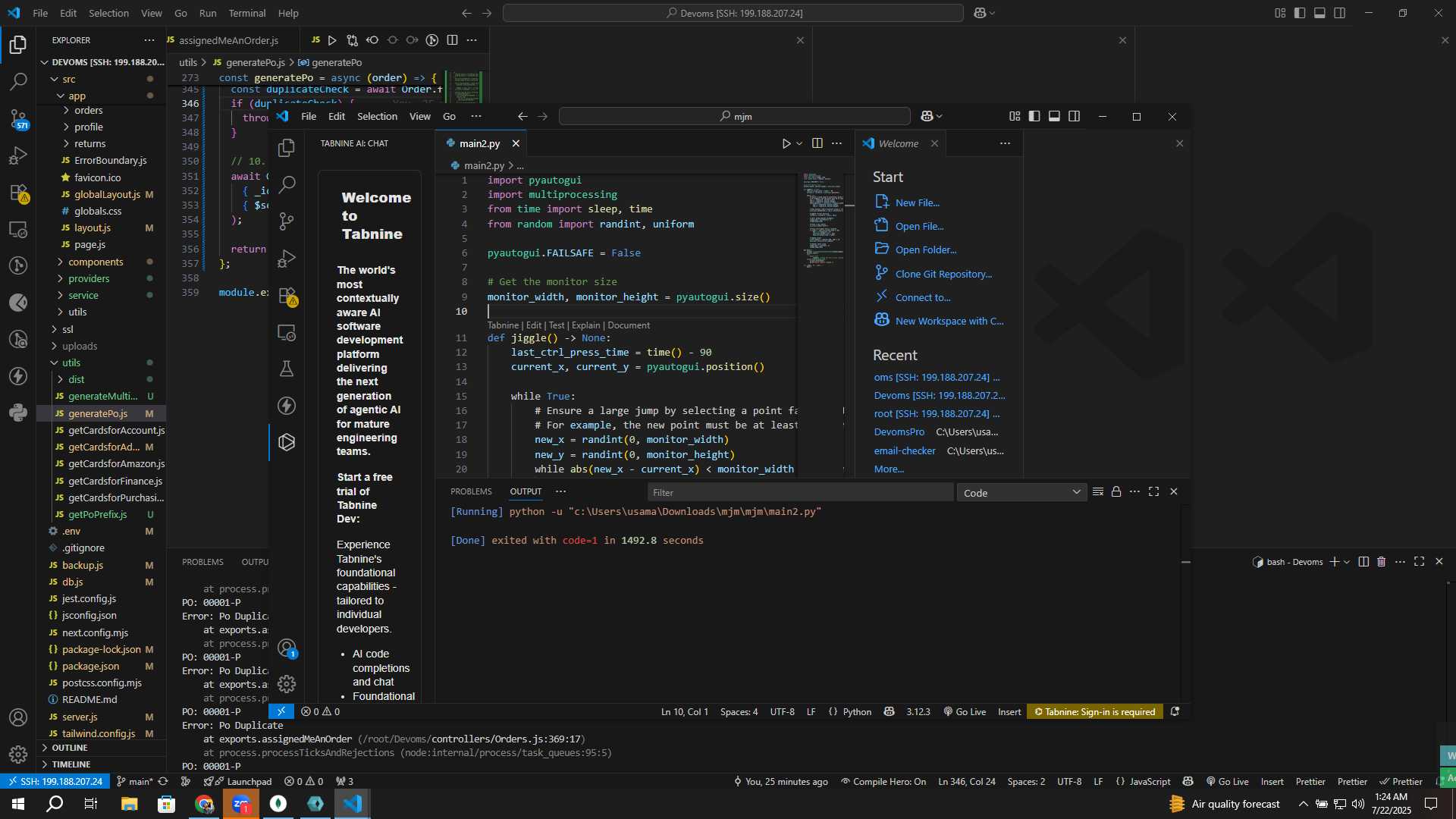
Task: Split the main2.py editor to the right
Action: [817, 143]
